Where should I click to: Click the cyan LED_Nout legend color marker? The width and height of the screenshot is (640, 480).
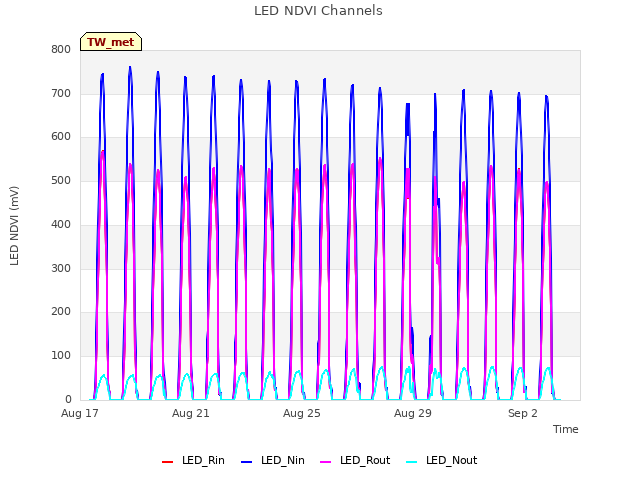[x=412, y=462]
